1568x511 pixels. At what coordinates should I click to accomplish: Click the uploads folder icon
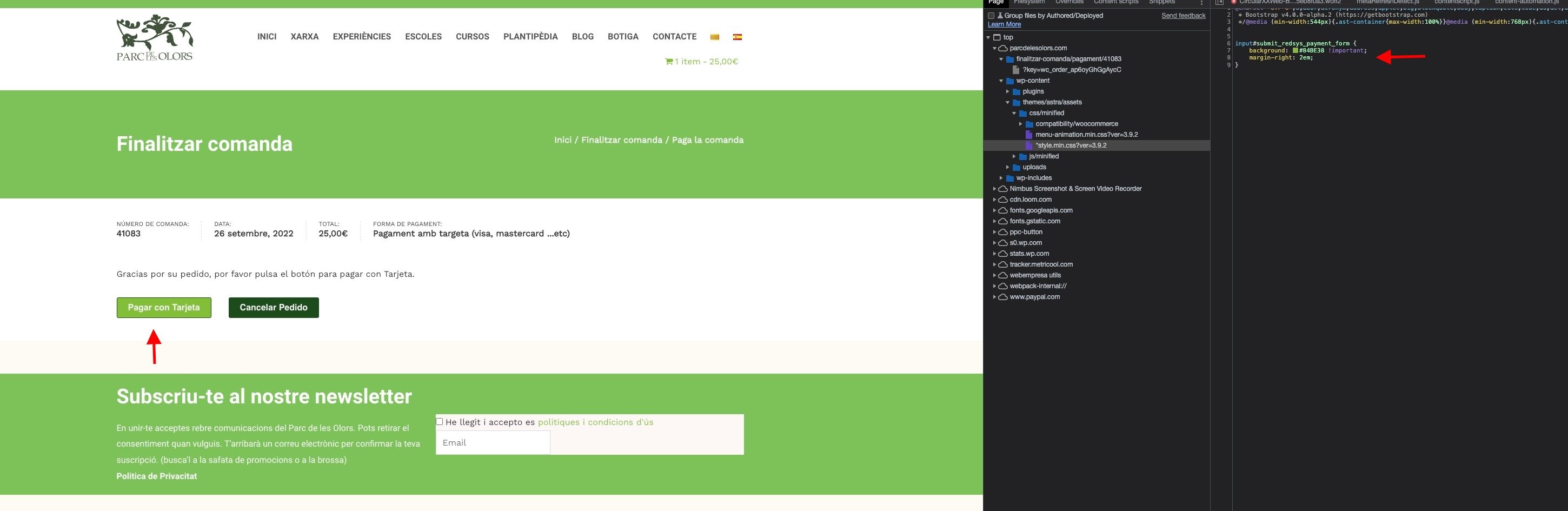click(x=1016, y=168)
